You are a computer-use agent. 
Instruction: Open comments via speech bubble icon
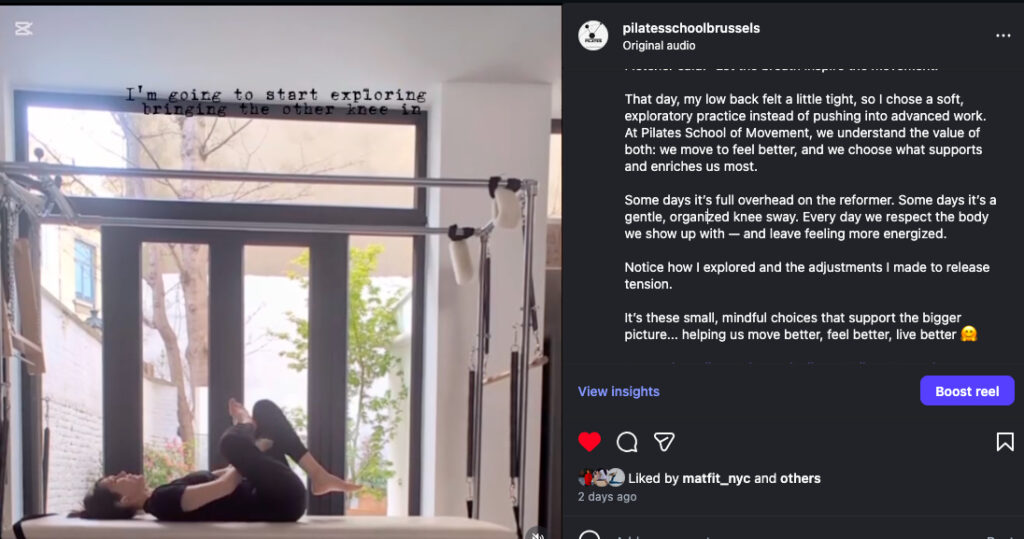(627, 442)
